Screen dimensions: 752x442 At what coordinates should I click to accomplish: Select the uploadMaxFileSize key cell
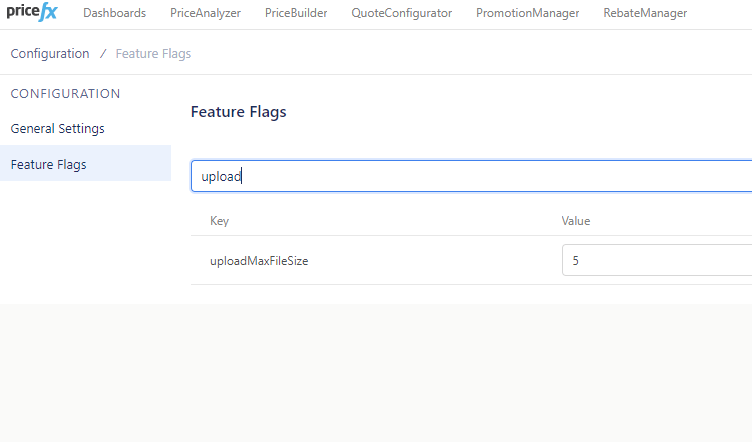[x=266, y=261]
